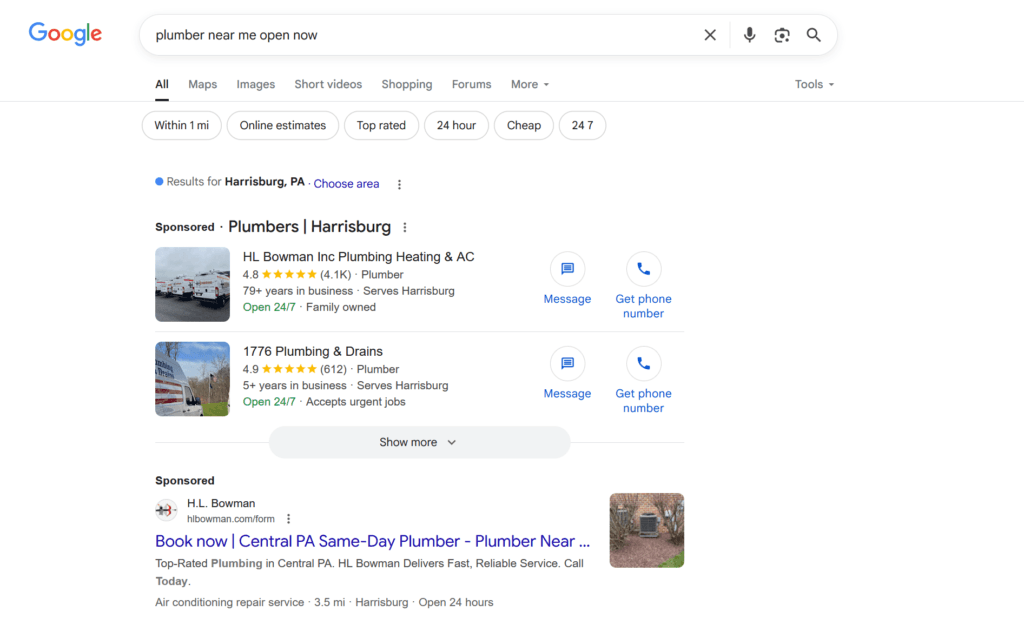The height and width of the screenshot is (618, 1024).
Task: Expand the Tools dropdown
Action: coord(814,84)
